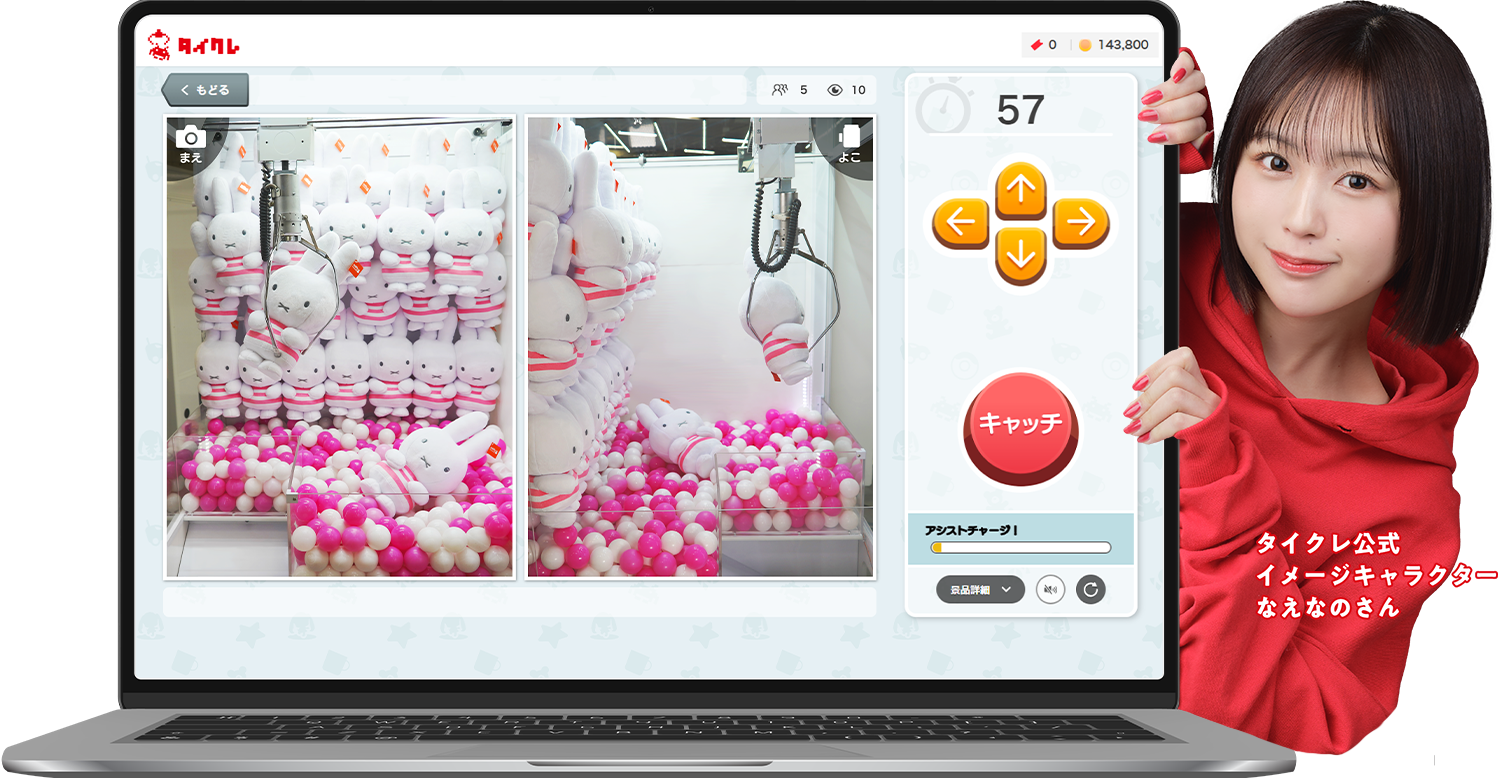This screenshot has height=778, width=1500.
Task: Click the gold coin balance 143,800
Action: (1113, 45)
